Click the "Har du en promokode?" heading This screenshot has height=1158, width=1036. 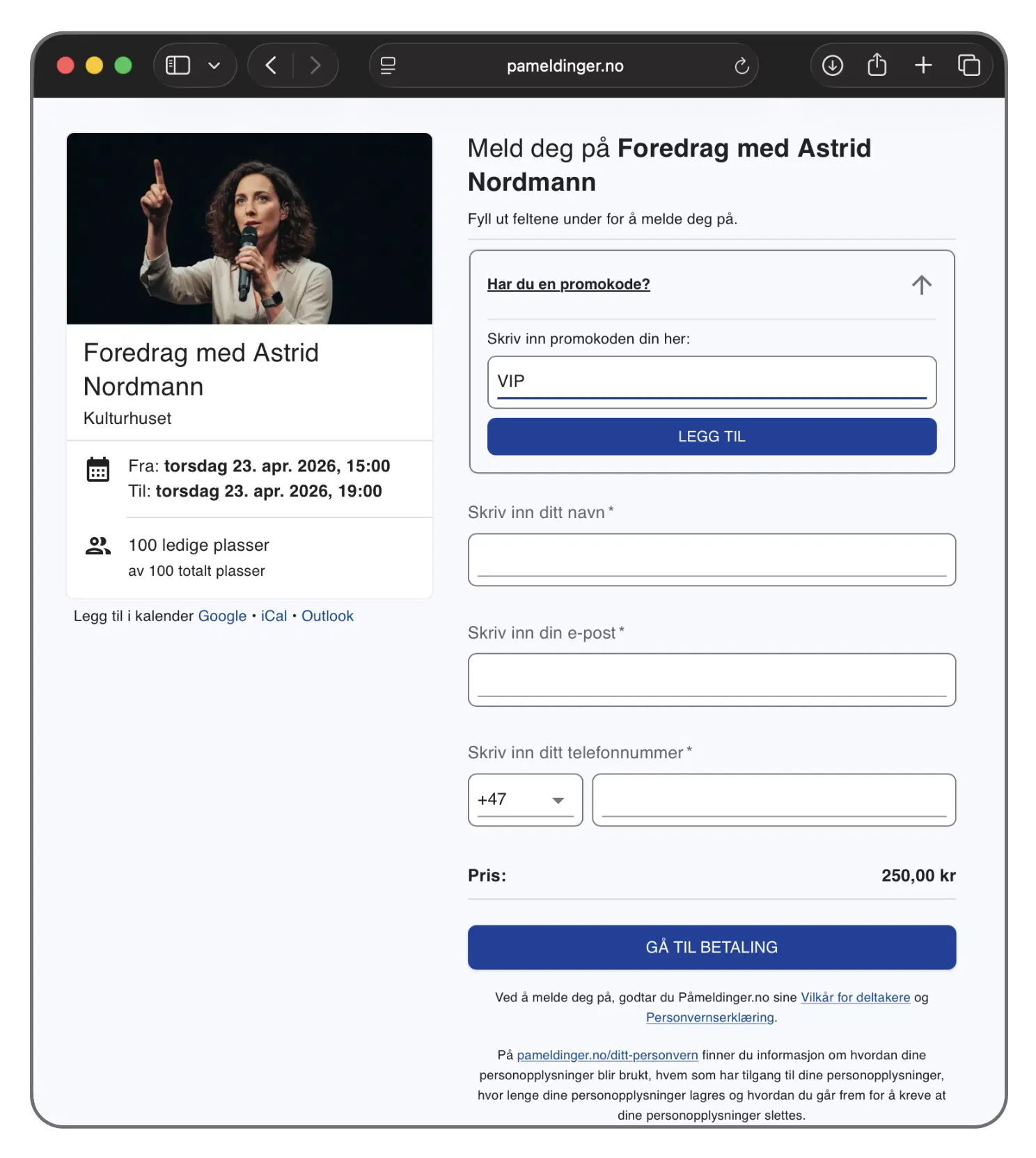tap(568, 284)
